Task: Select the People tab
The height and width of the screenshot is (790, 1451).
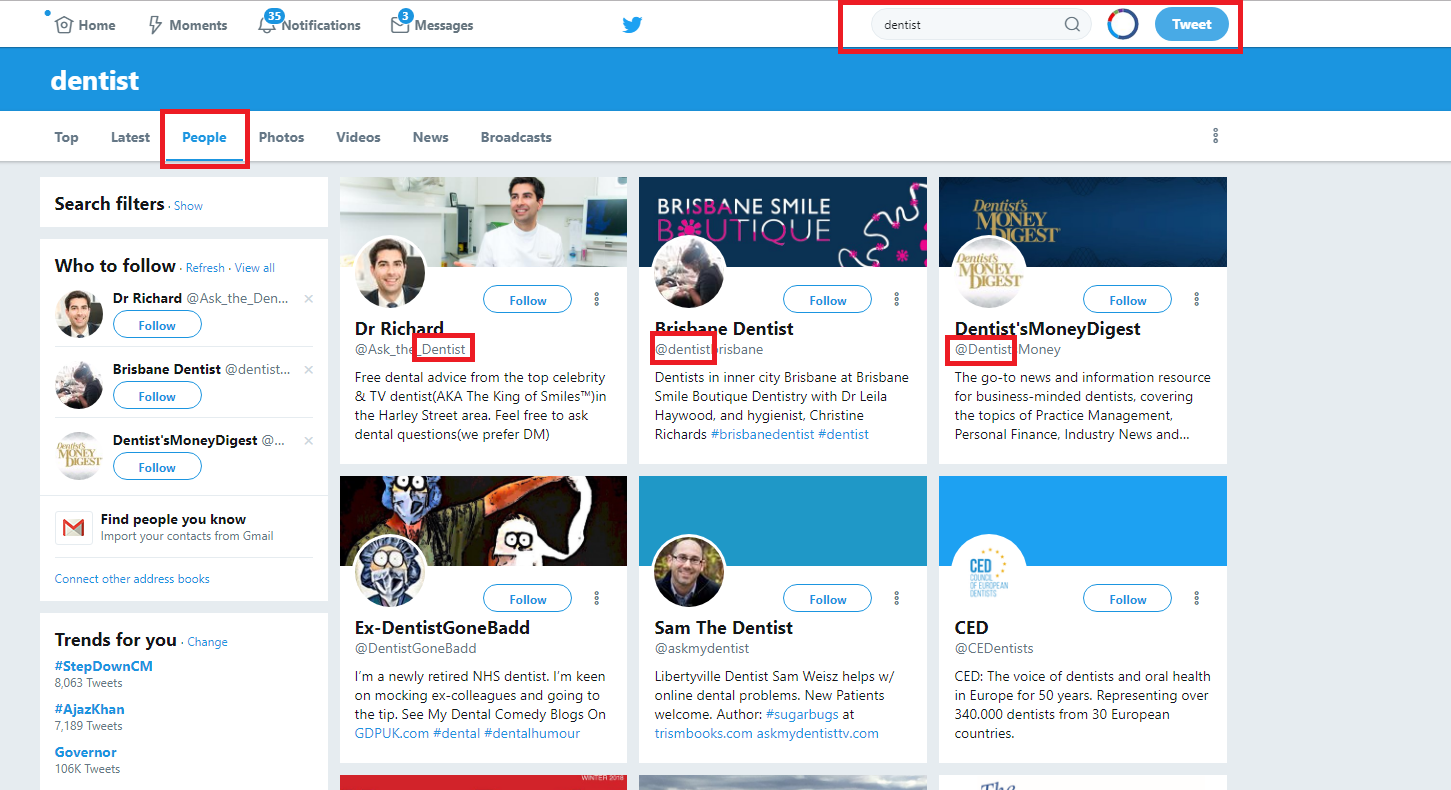Action: pos(204,137)
